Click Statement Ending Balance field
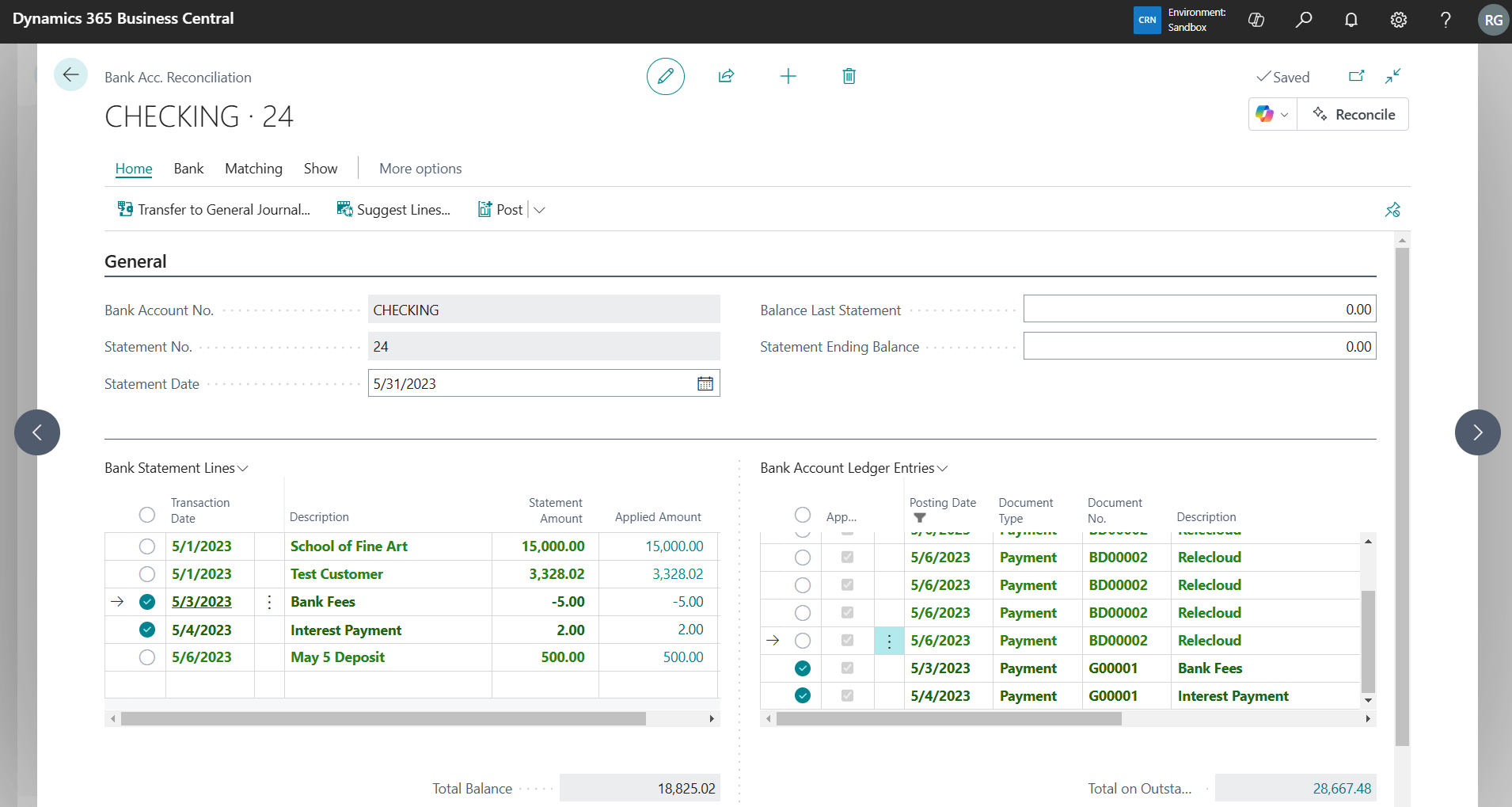The height and width of the screenshot is (807, 1512). point(1199,346)
